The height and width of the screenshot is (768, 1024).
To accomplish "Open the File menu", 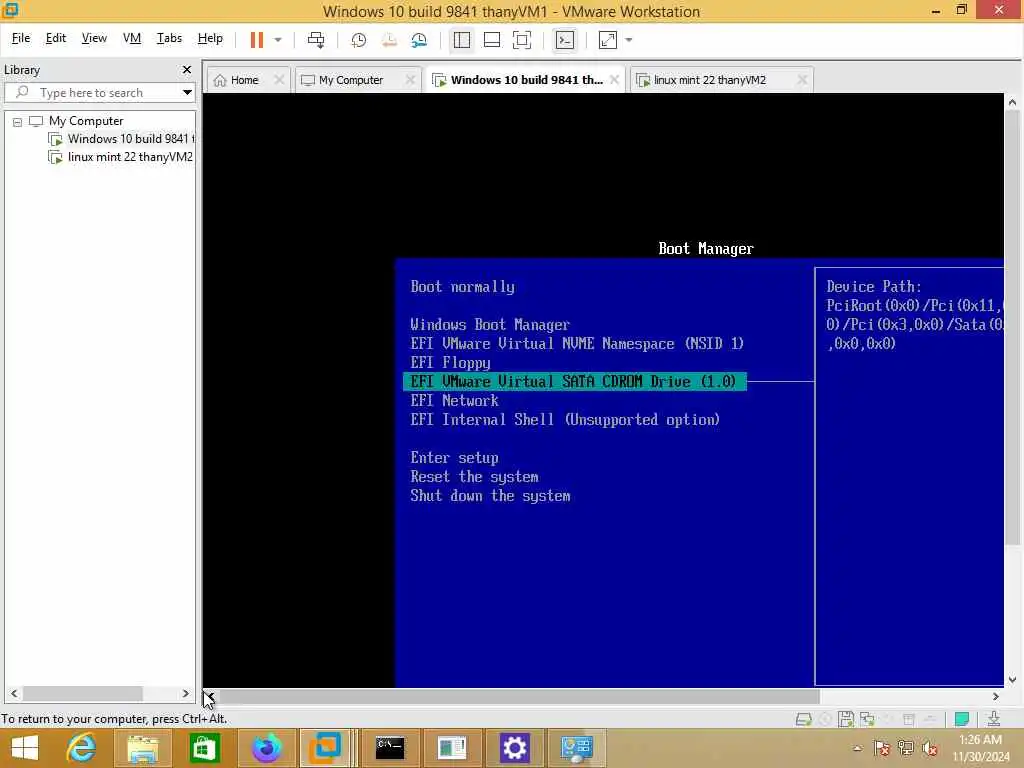I will click(21, 38).
